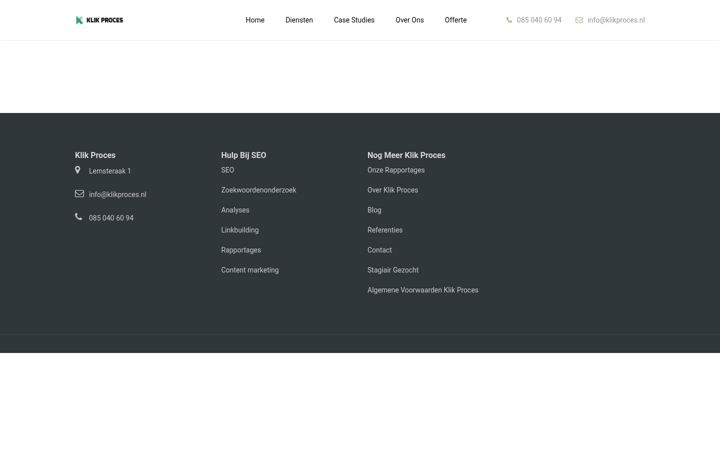The height and width of the screenshot is (450, 720).
Task: Click the green phone icon in header
Action: pos(509,20)
